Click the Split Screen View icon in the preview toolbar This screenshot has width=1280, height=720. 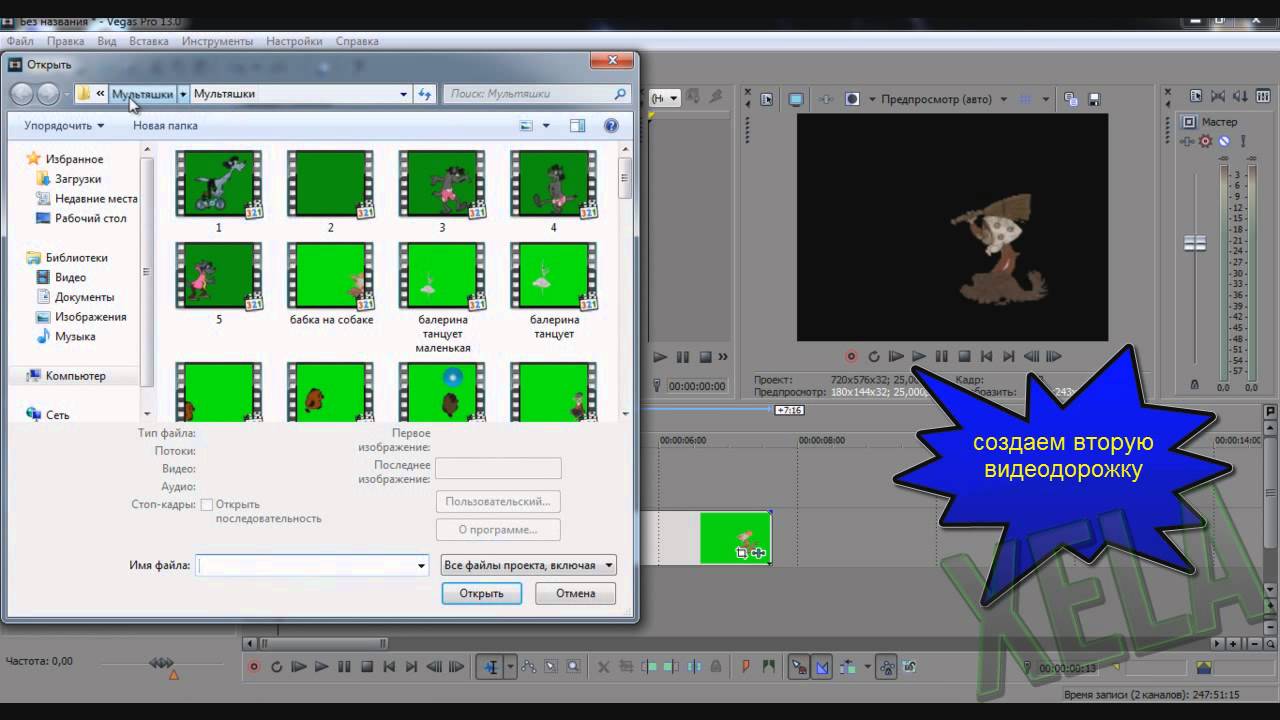pyautogui.click(x=852, y=99)
